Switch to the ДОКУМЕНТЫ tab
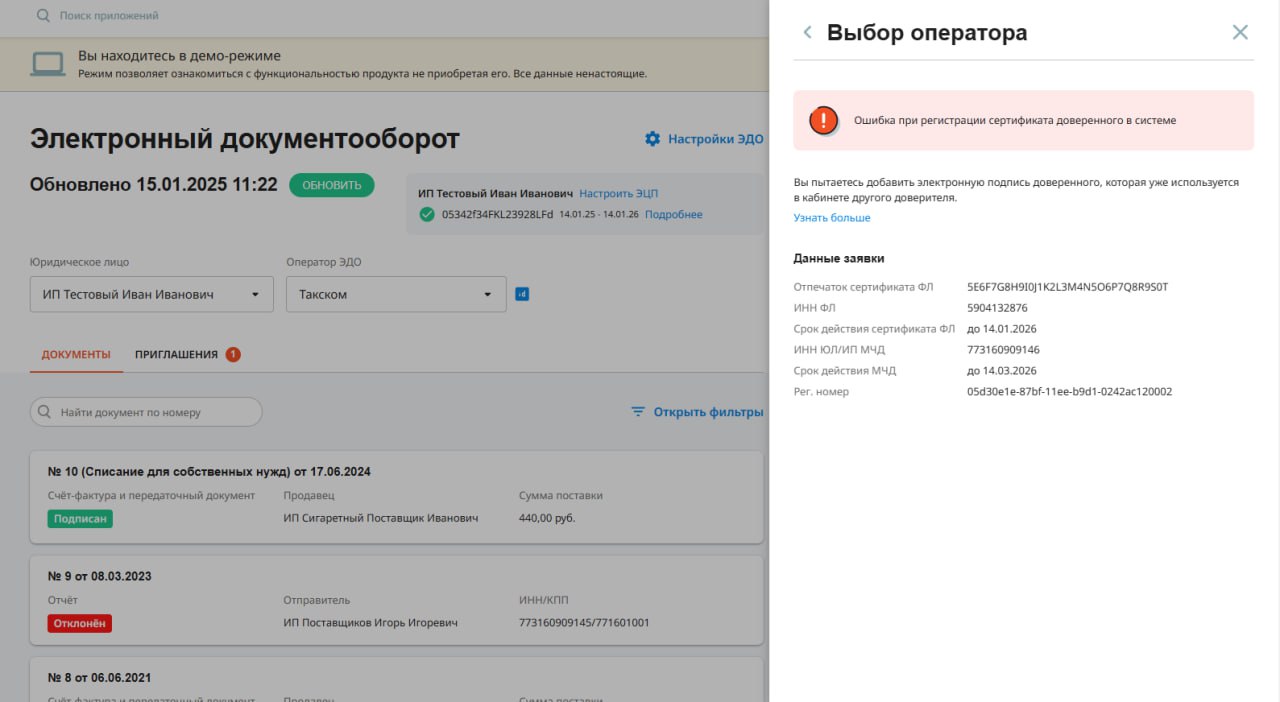 (x=76, y=354)
